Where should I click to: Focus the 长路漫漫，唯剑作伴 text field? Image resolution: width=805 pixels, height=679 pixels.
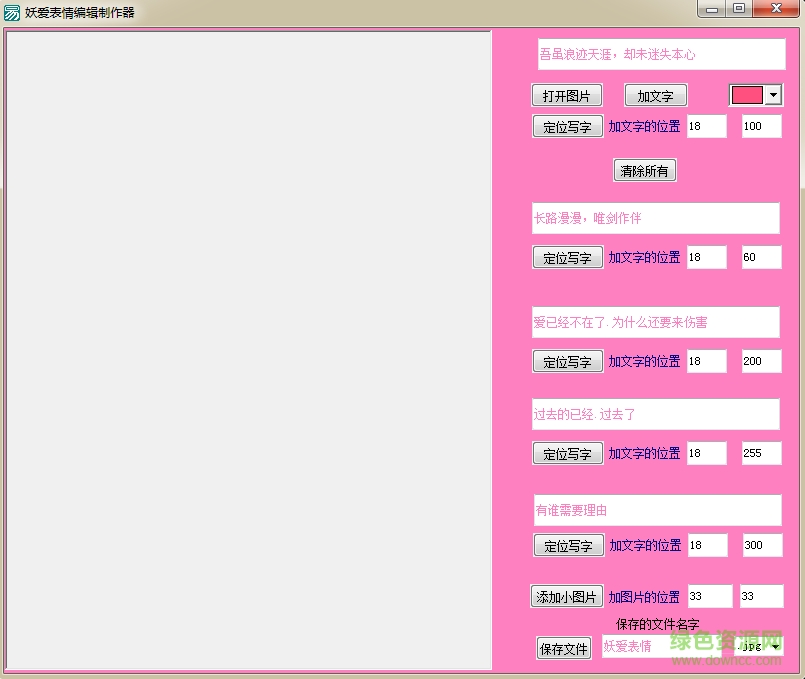pos(656,218)
